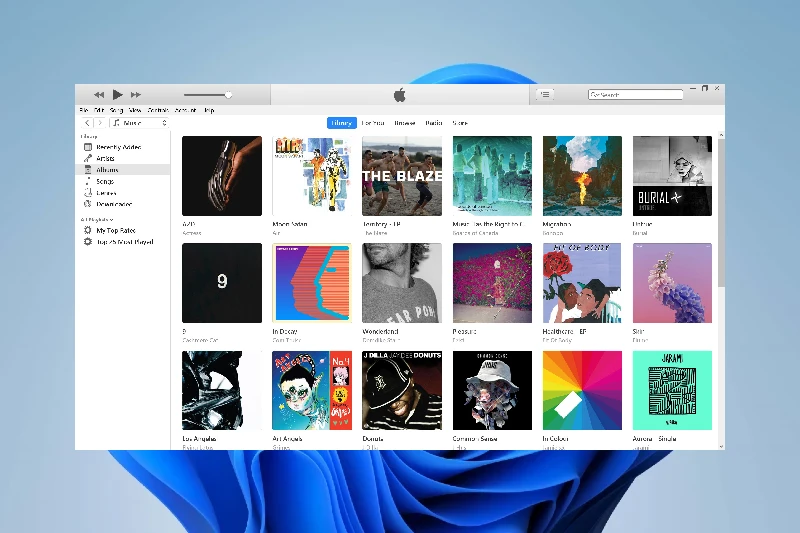The height and width of the screenshot is (533, 800).
Task: Open the Music media type dropdown
Action: (x=140, y=123)
